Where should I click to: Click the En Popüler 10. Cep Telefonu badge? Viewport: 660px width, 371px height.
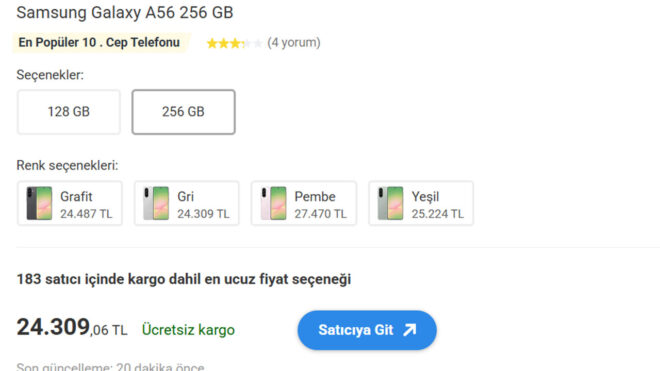pyautogui.click(x=99, y=43)
